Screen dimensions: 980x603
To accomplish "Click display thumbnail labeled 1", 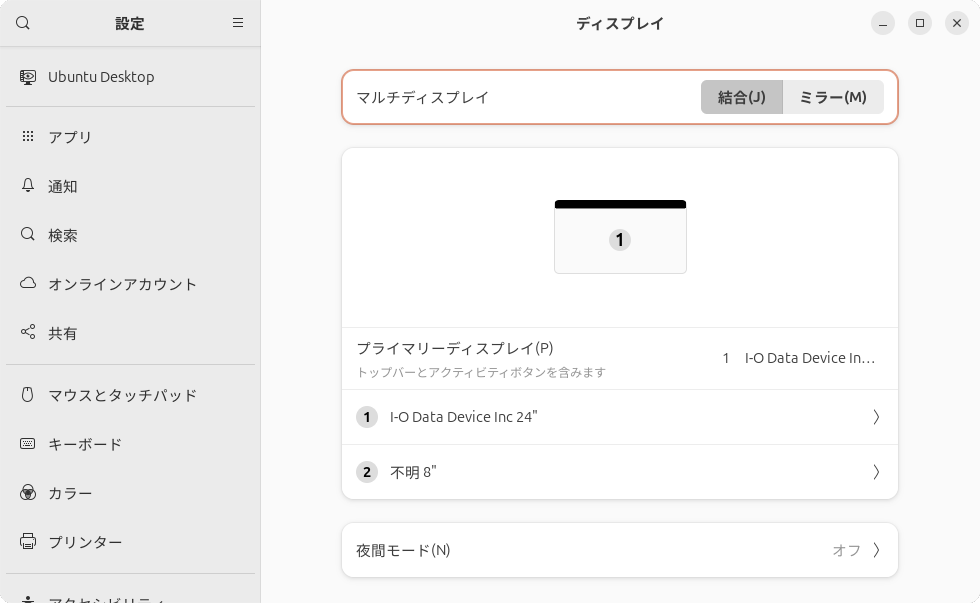I will pos(620,237).
